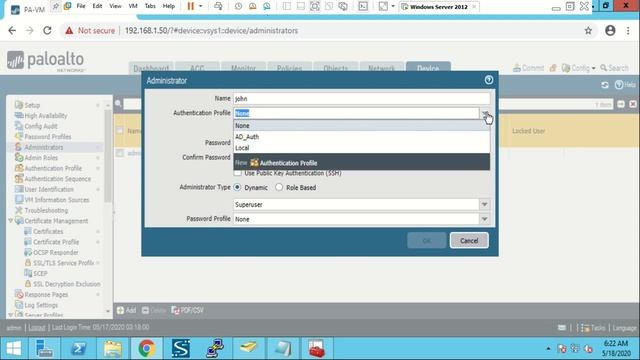Bookmark this page with the star icon

point(588,31)
